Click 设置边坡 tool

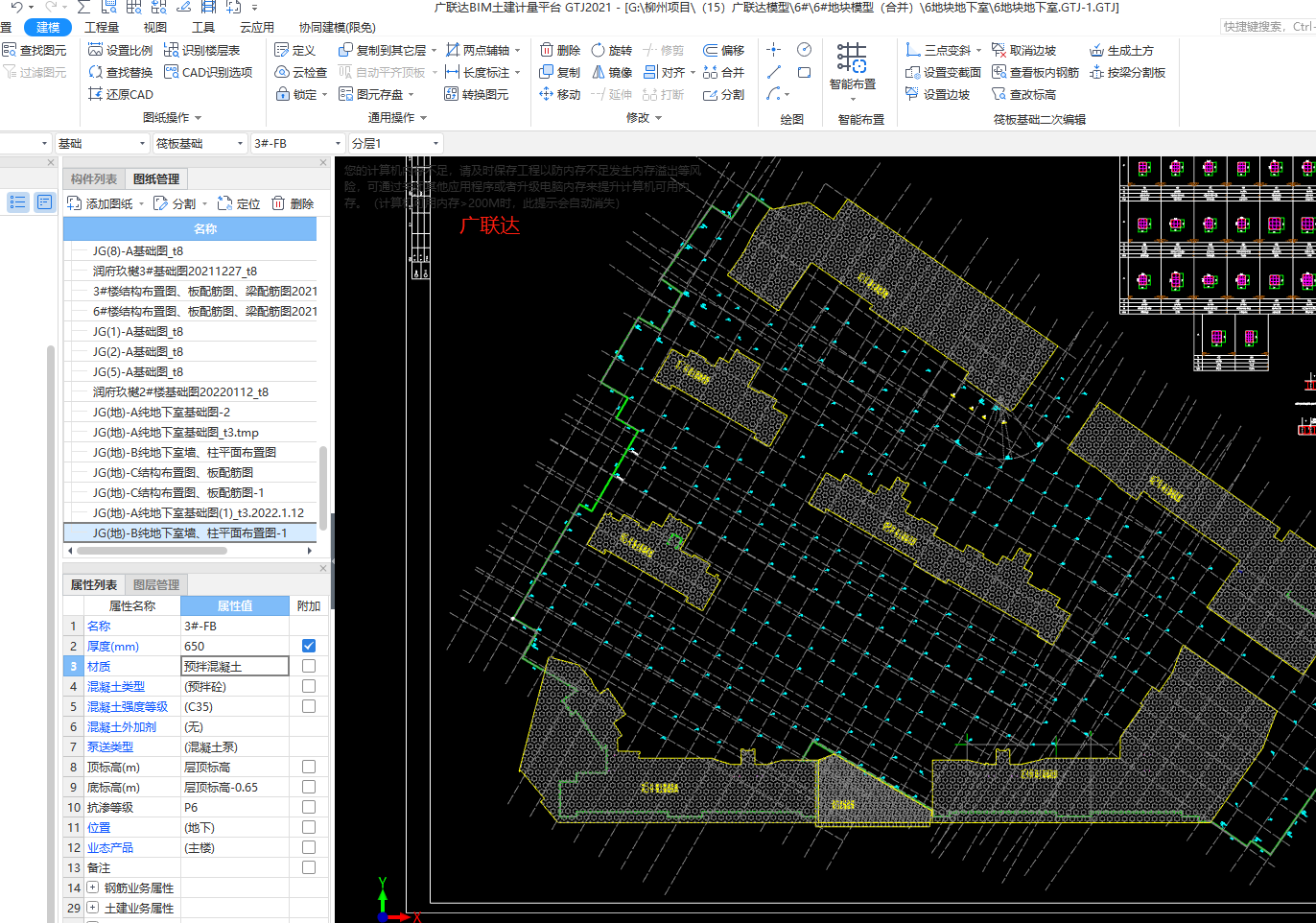[937, 94]
